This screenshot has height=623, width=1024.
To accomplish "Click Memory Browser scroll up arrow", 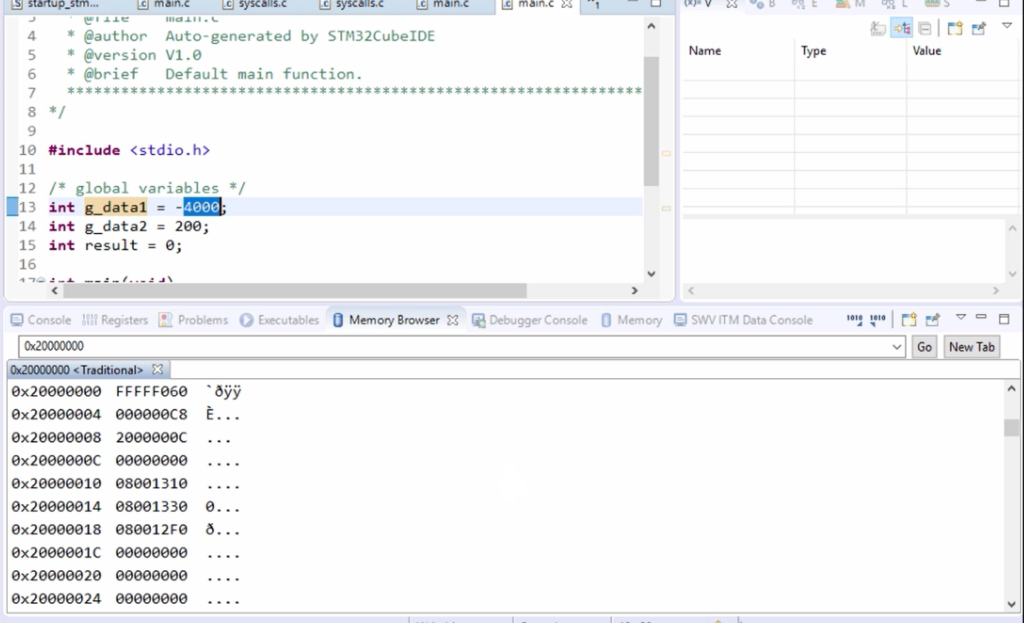I will point(1012,389).
